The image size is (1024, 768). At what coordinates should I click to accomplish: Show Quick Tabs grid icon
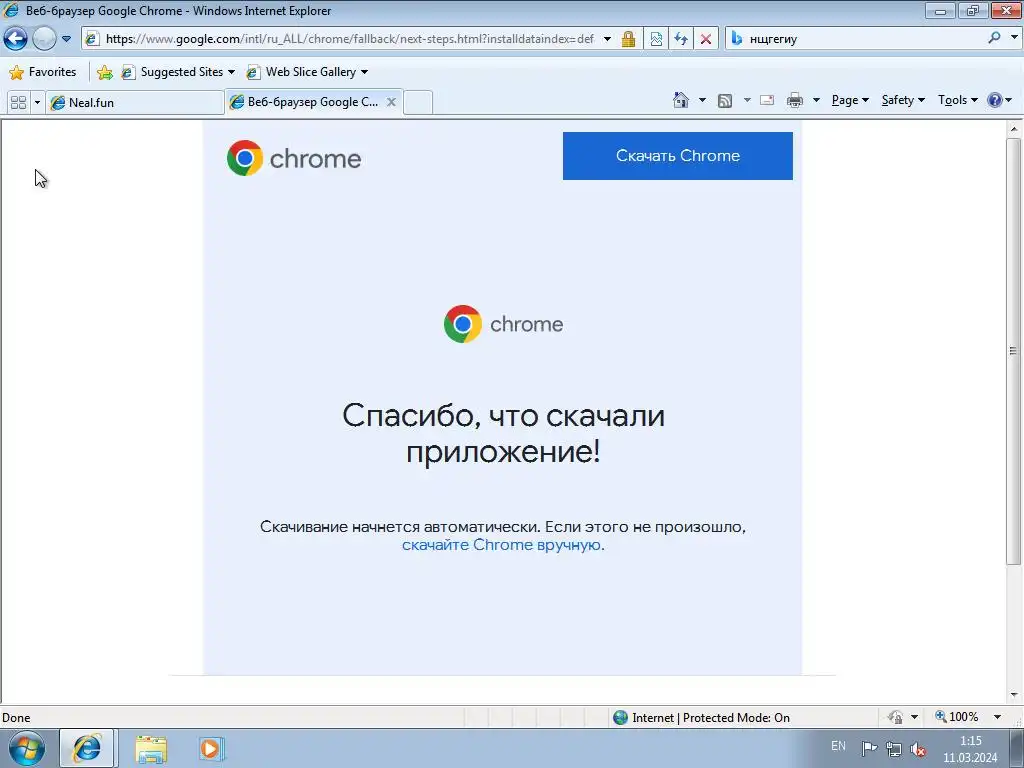click(18, 103)
